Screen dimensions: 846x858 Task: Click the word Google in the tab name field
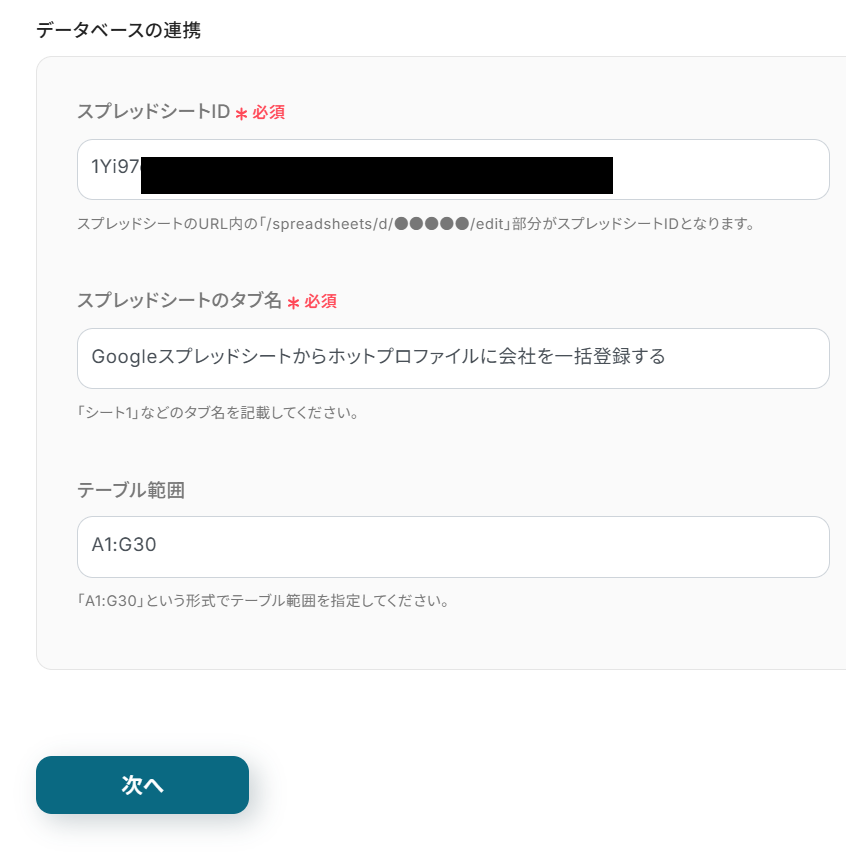pyautogui.click(x=124, y=357)
